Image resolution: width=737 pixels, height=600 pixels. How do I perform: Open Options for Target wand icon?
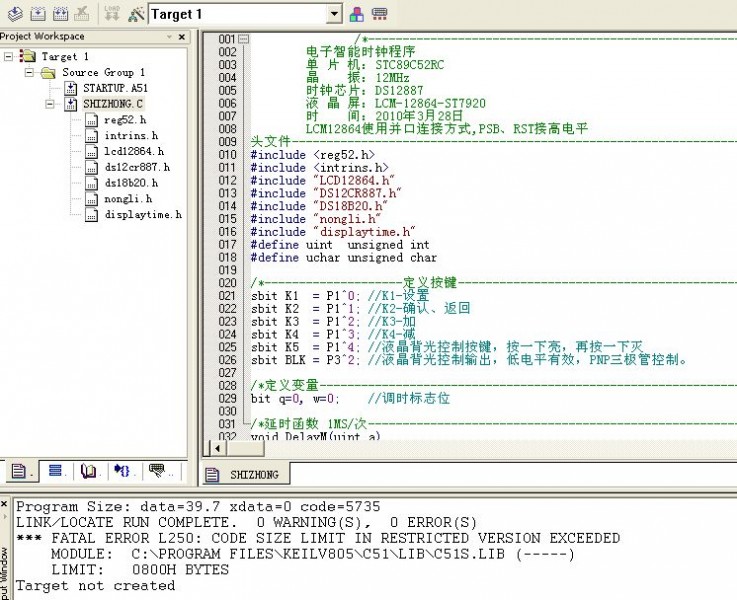(133, 14)
